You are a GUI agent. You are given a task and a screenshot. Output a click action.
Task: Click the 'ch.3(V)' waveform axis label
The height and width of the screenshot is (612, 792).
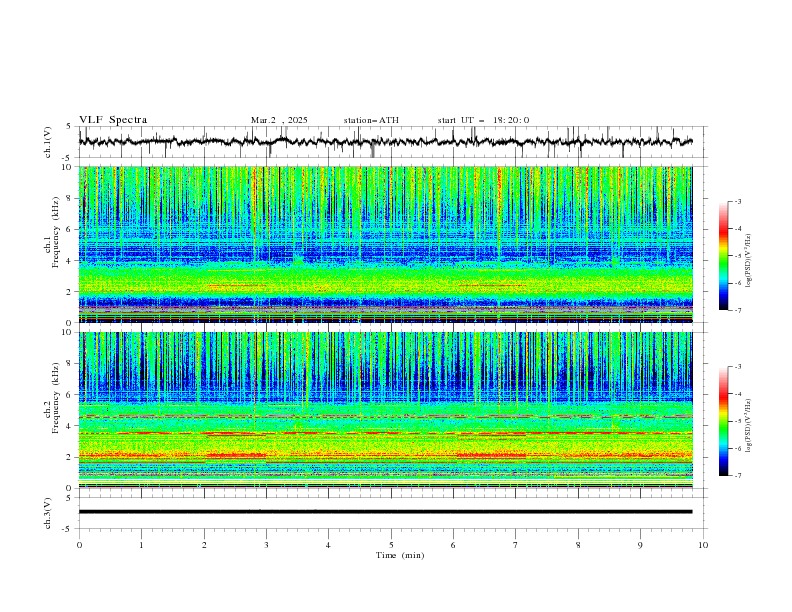click(48, 513)
